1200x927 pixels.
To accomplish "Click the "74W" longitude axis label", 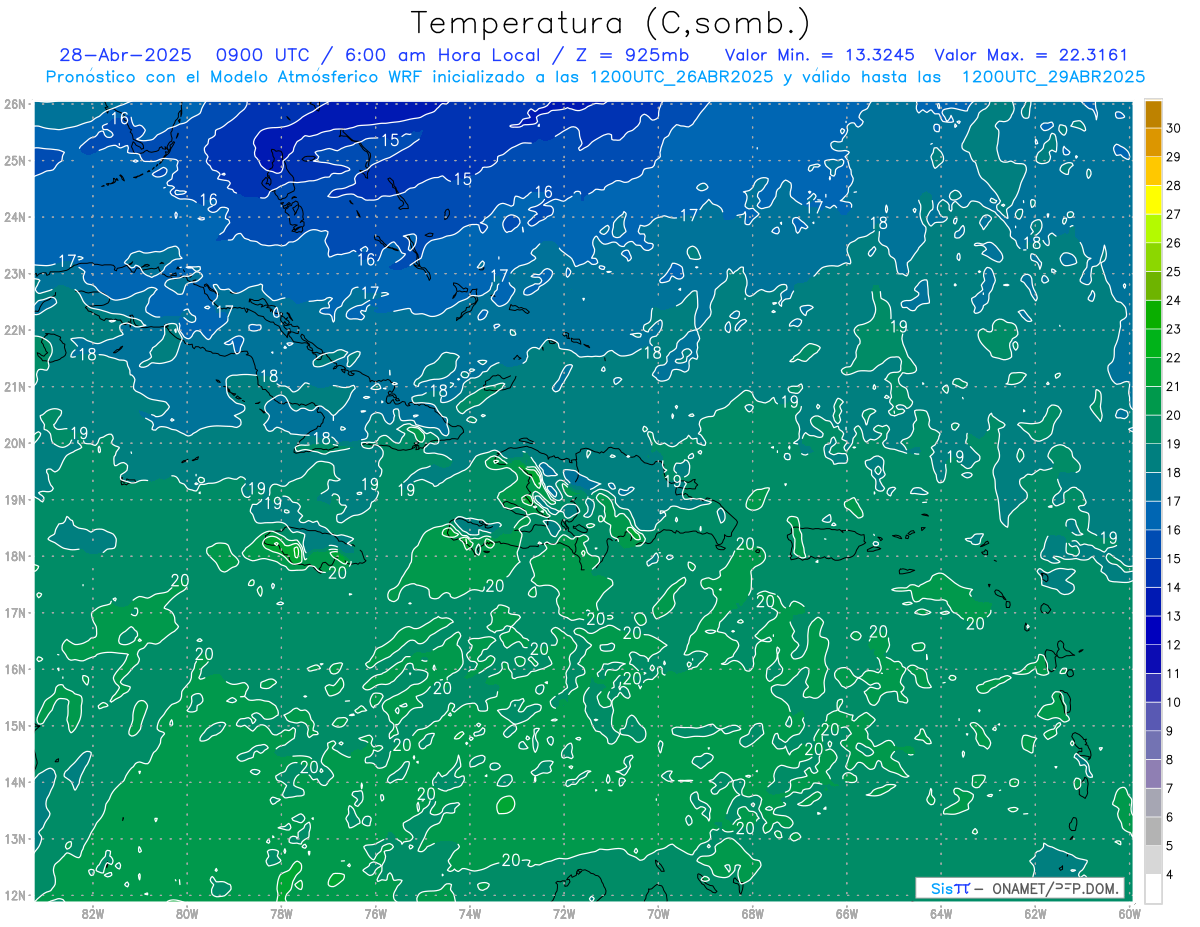I will [x=470, y=913].
